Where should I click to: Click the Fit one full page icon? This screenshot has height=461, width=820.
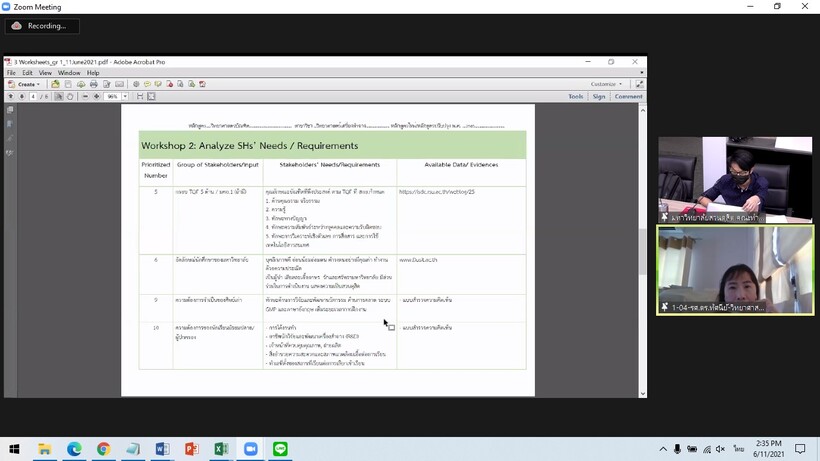151,97
